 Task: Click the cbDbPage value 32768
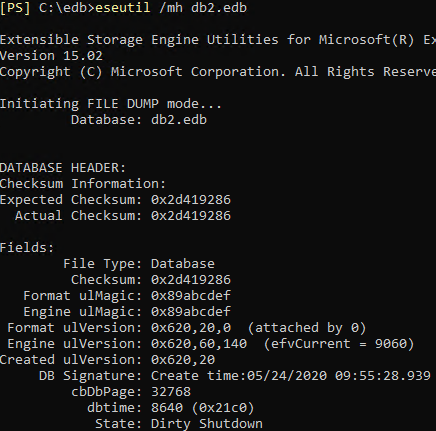click(x=171, y=392)
